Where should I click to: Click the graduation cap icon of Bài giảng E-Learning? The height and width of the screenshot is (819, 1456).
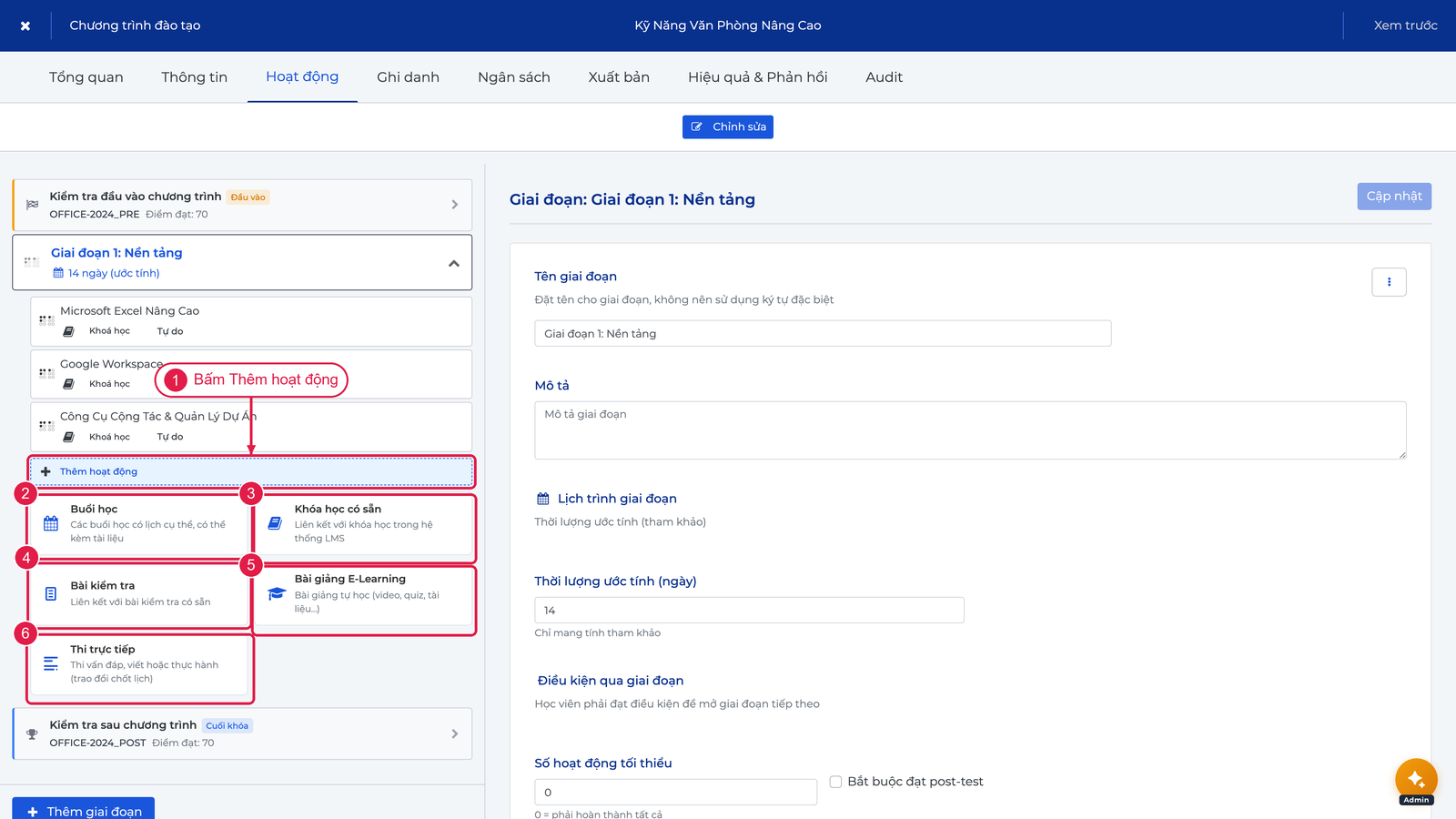click(x=277, y=593)
